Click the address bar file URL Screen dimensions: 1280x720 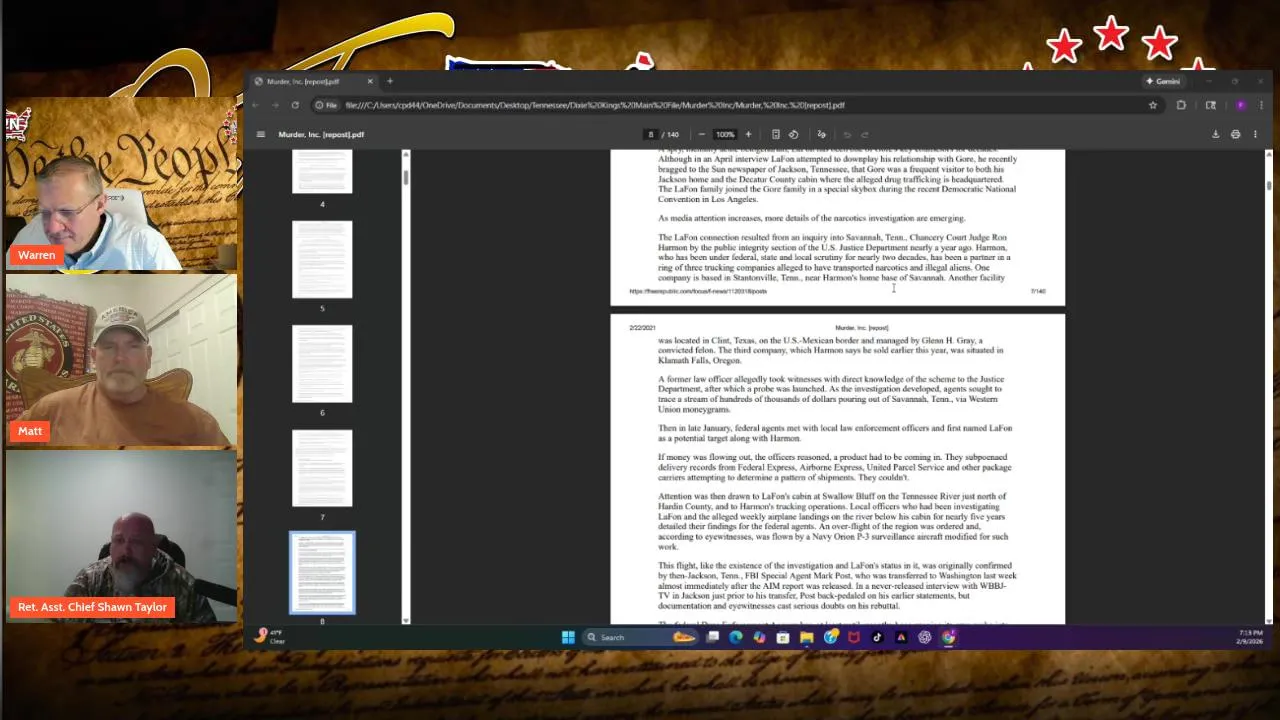[x=595, y=105]
